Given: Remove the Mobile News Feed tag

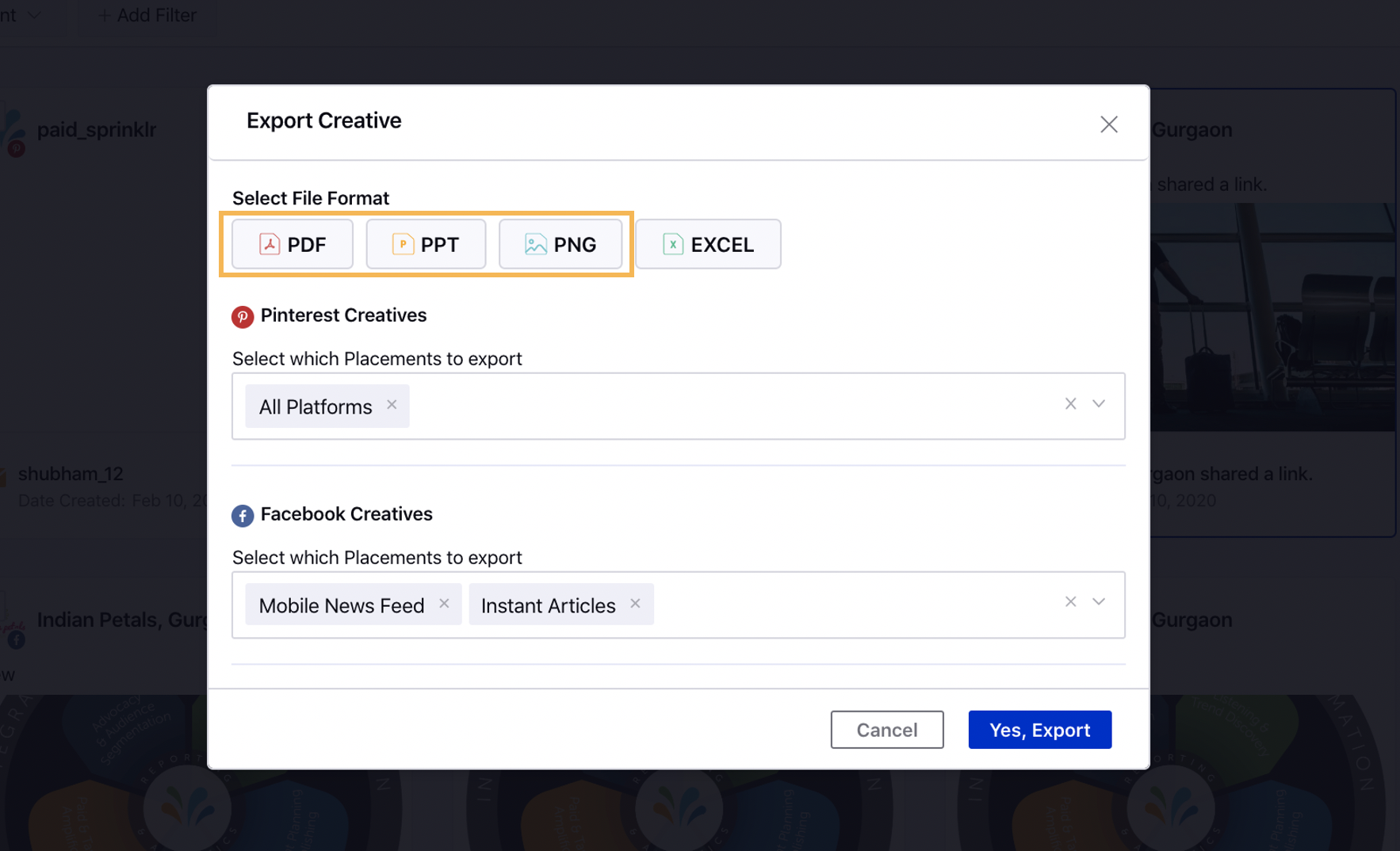Looking at the screenshot, I should (444, 604).
